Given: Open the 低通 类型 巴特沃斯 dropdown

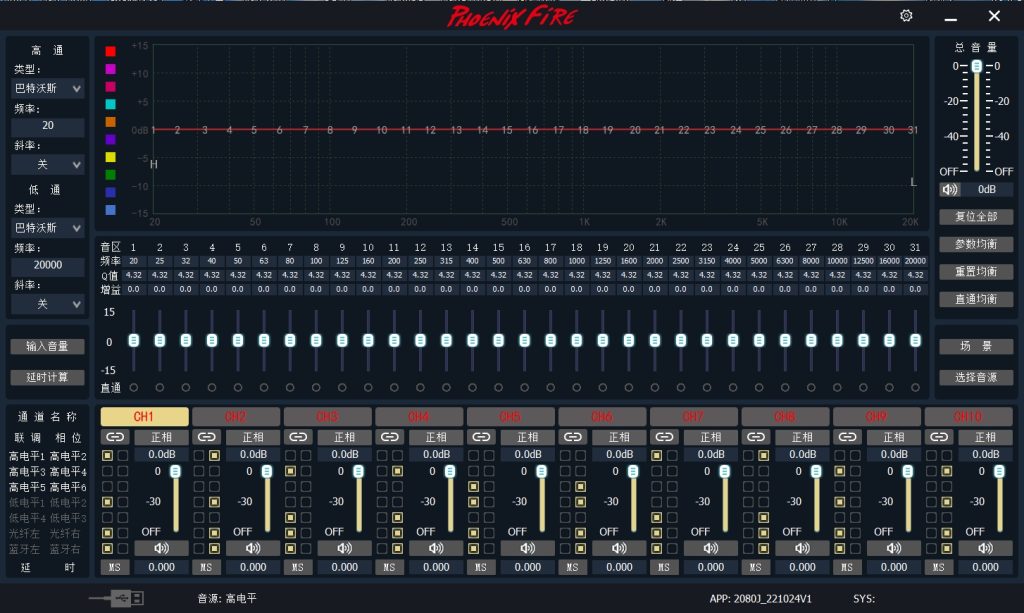Looking at the screenshot, I should [48, 228].
